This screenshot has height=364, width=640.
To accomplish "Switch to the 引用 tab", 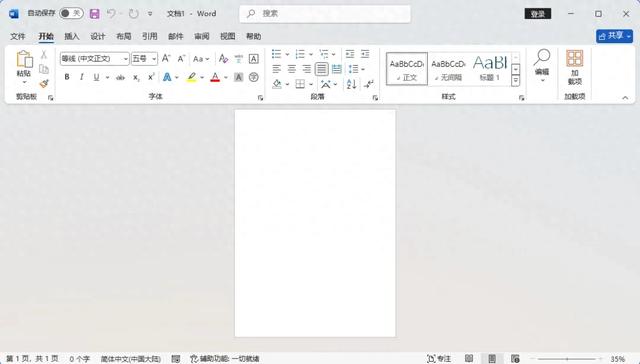I will pyautogui.click(x=150, y=36).
